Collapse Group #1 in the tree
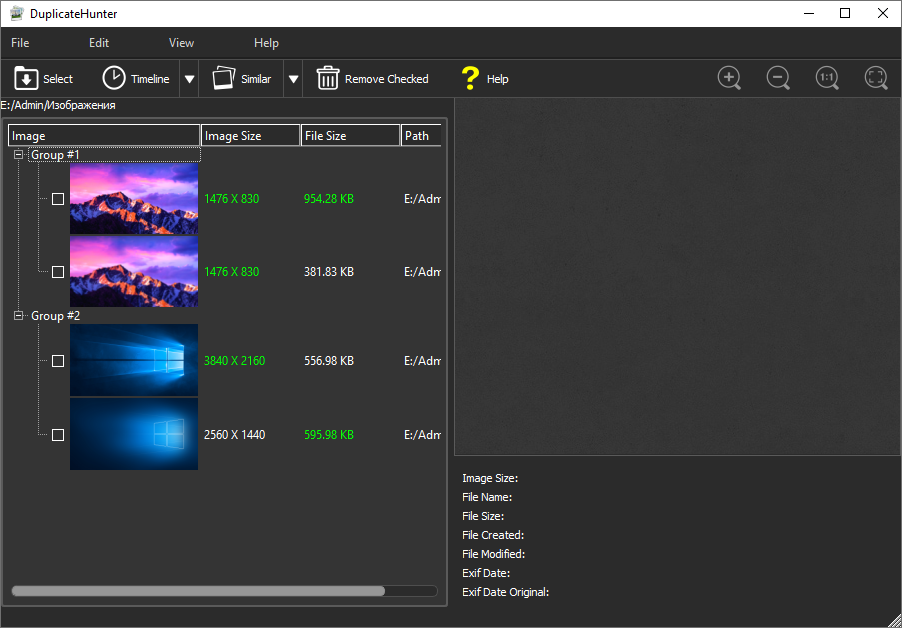902x628 pixels. point(19,155)
